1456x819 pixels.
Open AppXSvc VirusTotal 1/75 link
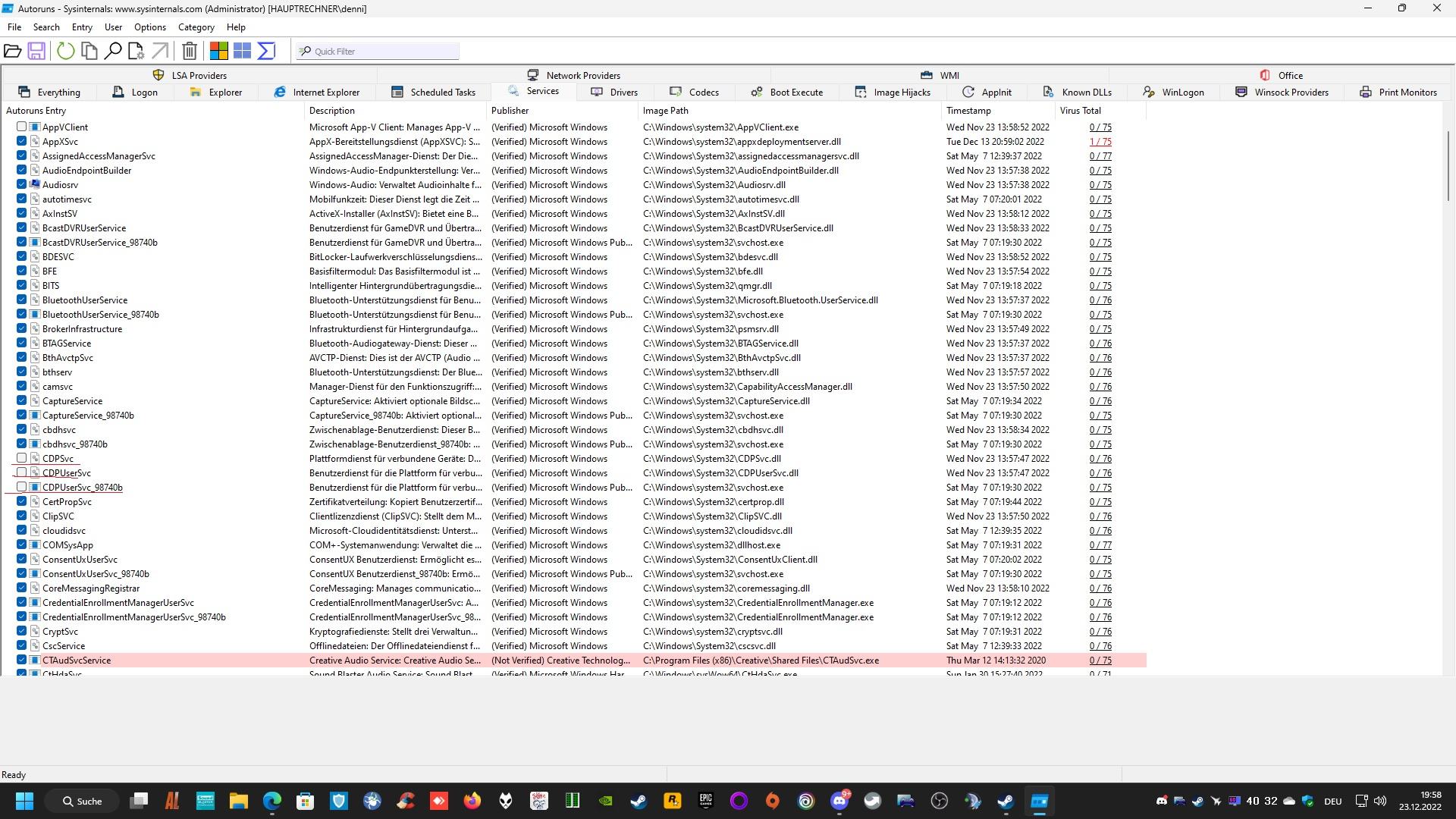[x=1100, y=142]
